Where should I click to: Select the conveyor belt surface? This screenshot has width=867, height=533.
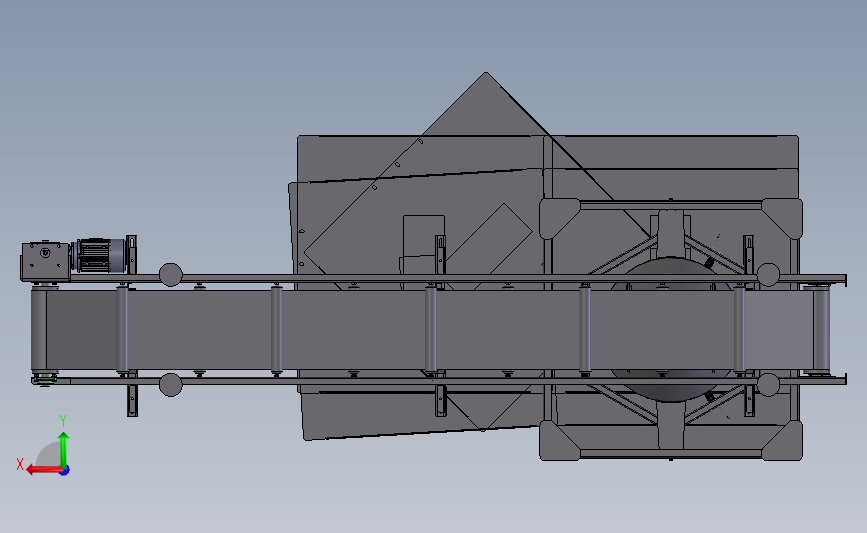[x=429, y=330]
